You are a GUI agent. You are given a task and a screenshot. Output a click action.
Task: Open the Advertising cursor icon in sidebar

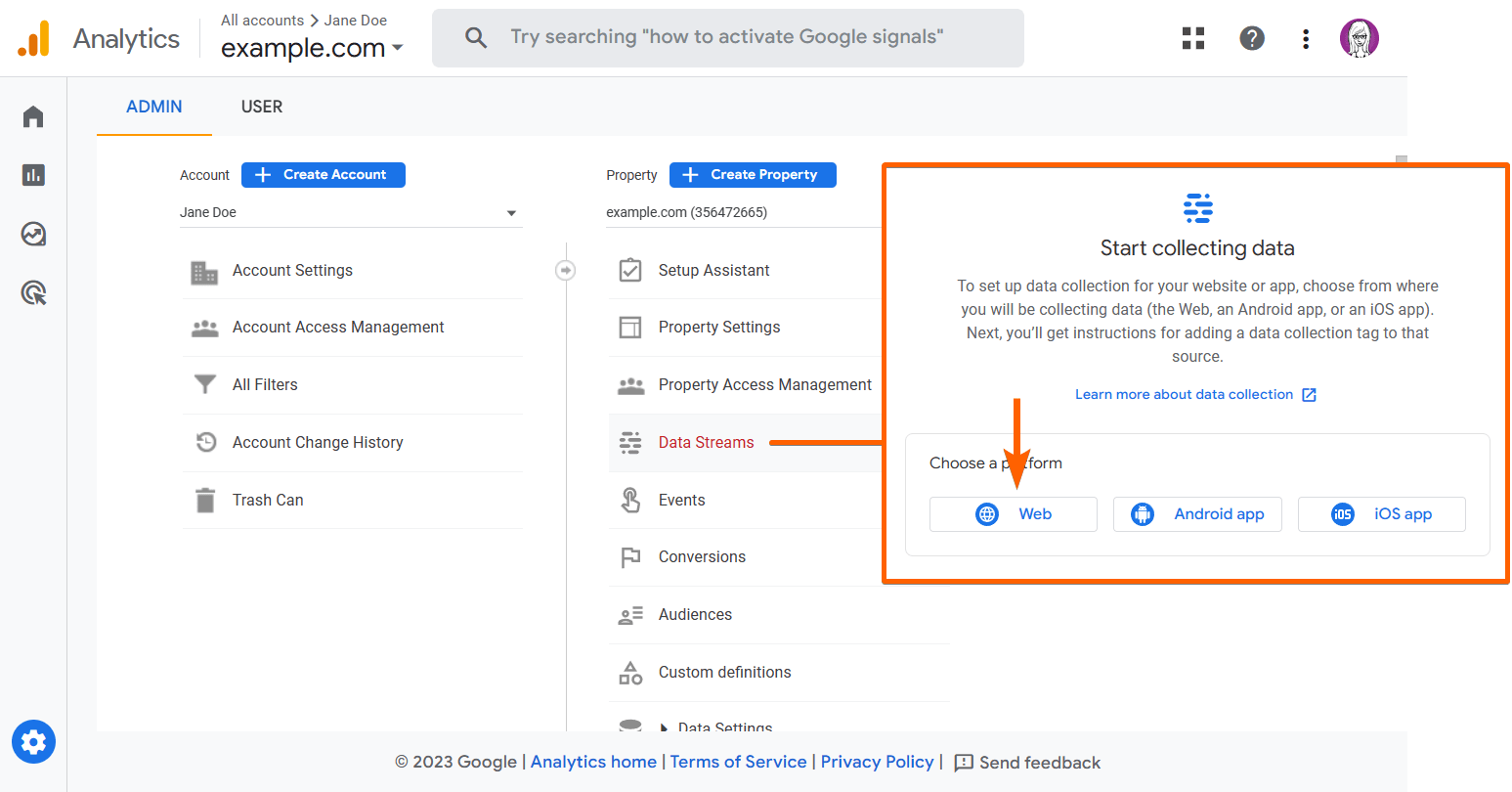pyautogui.click(x=33, y=292)
